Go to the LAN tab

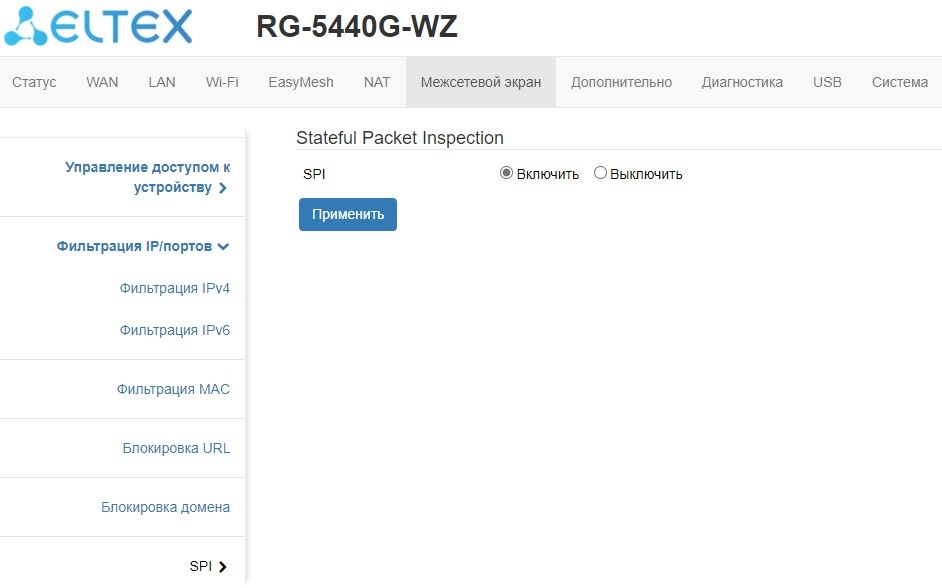(x=162, y=82)
